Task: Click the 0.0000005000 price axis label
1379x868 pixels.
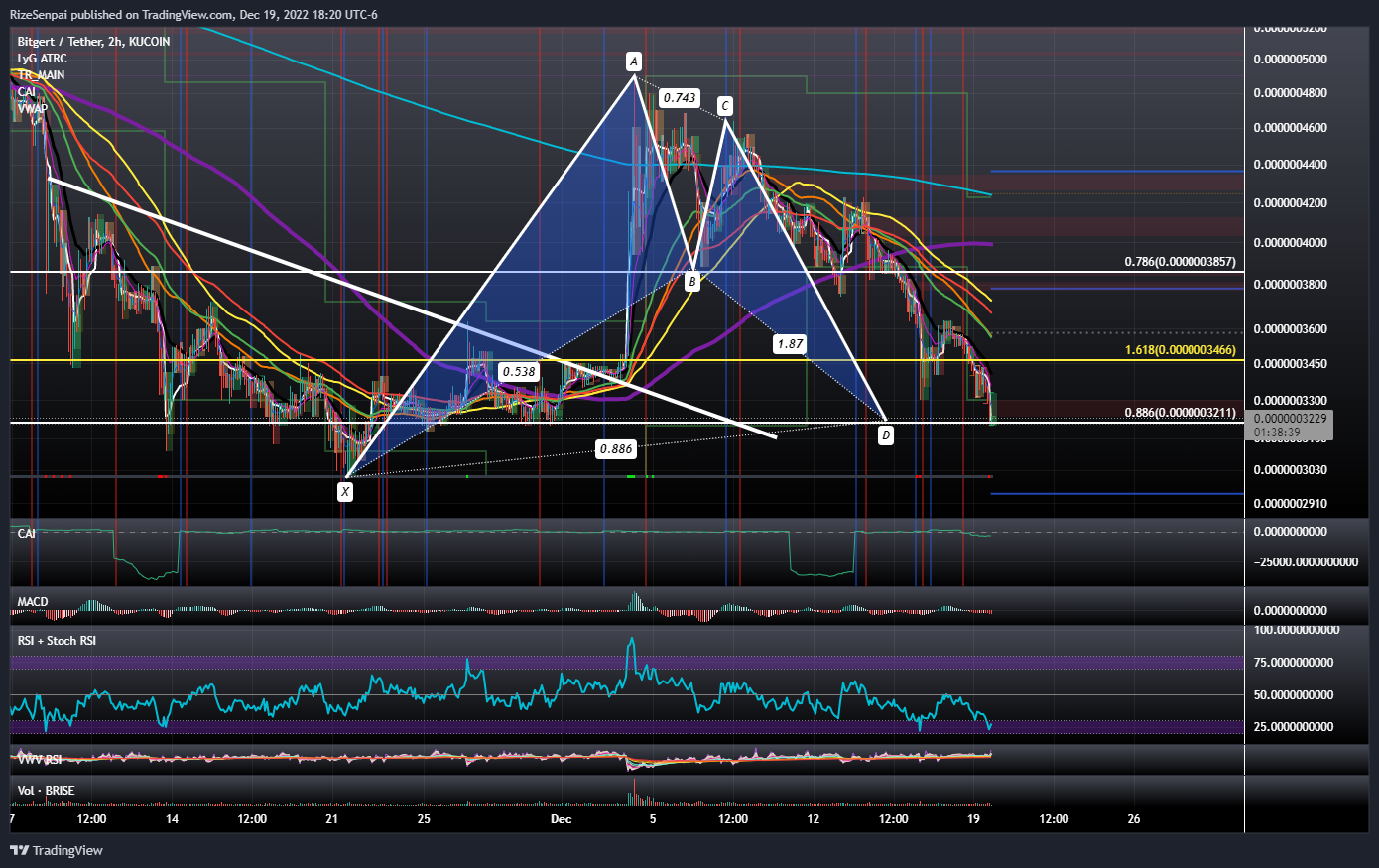Action: 1291,60
